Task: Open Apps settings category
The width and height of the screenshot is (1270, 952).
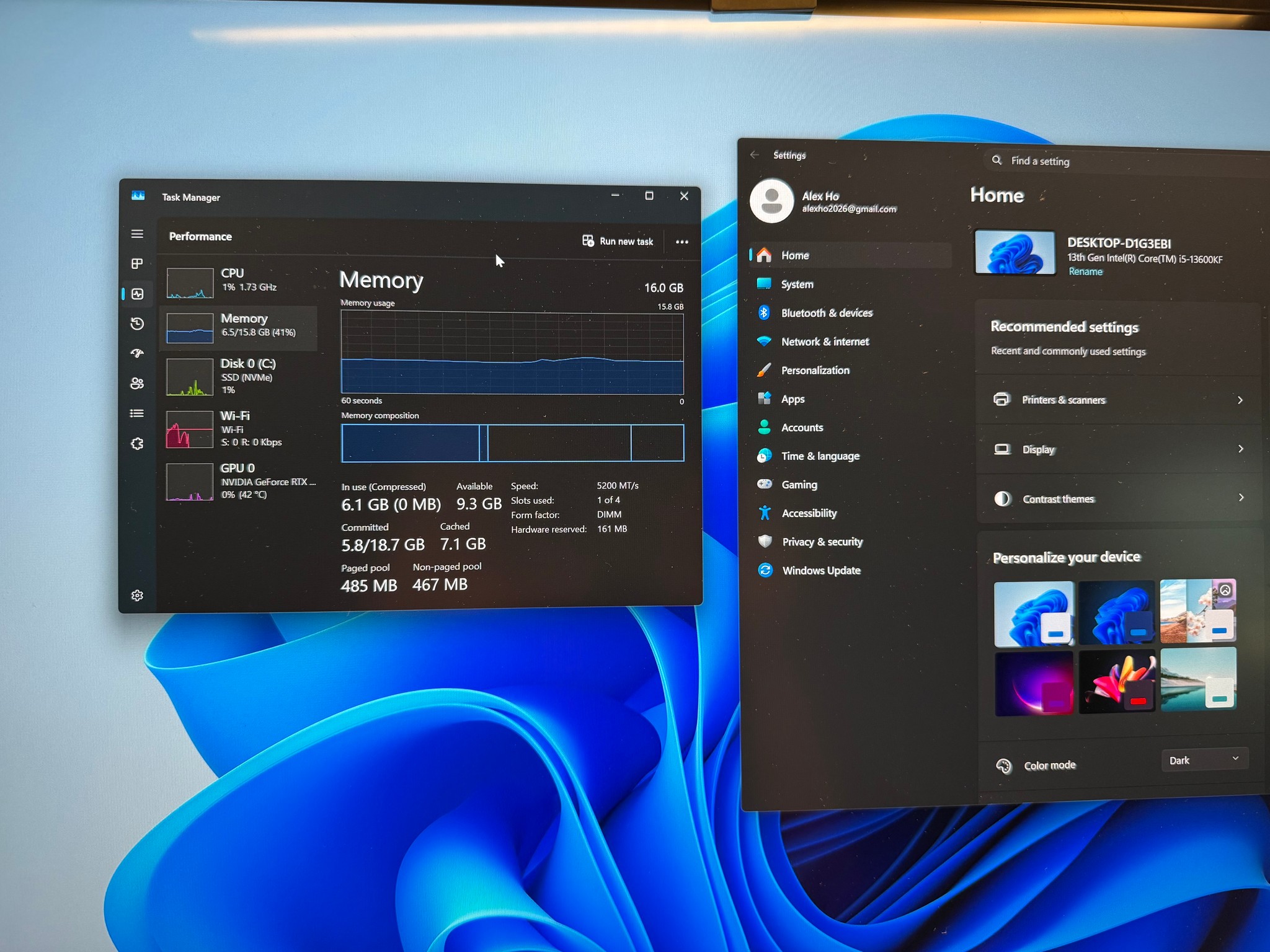Action: tap(850, 399)
